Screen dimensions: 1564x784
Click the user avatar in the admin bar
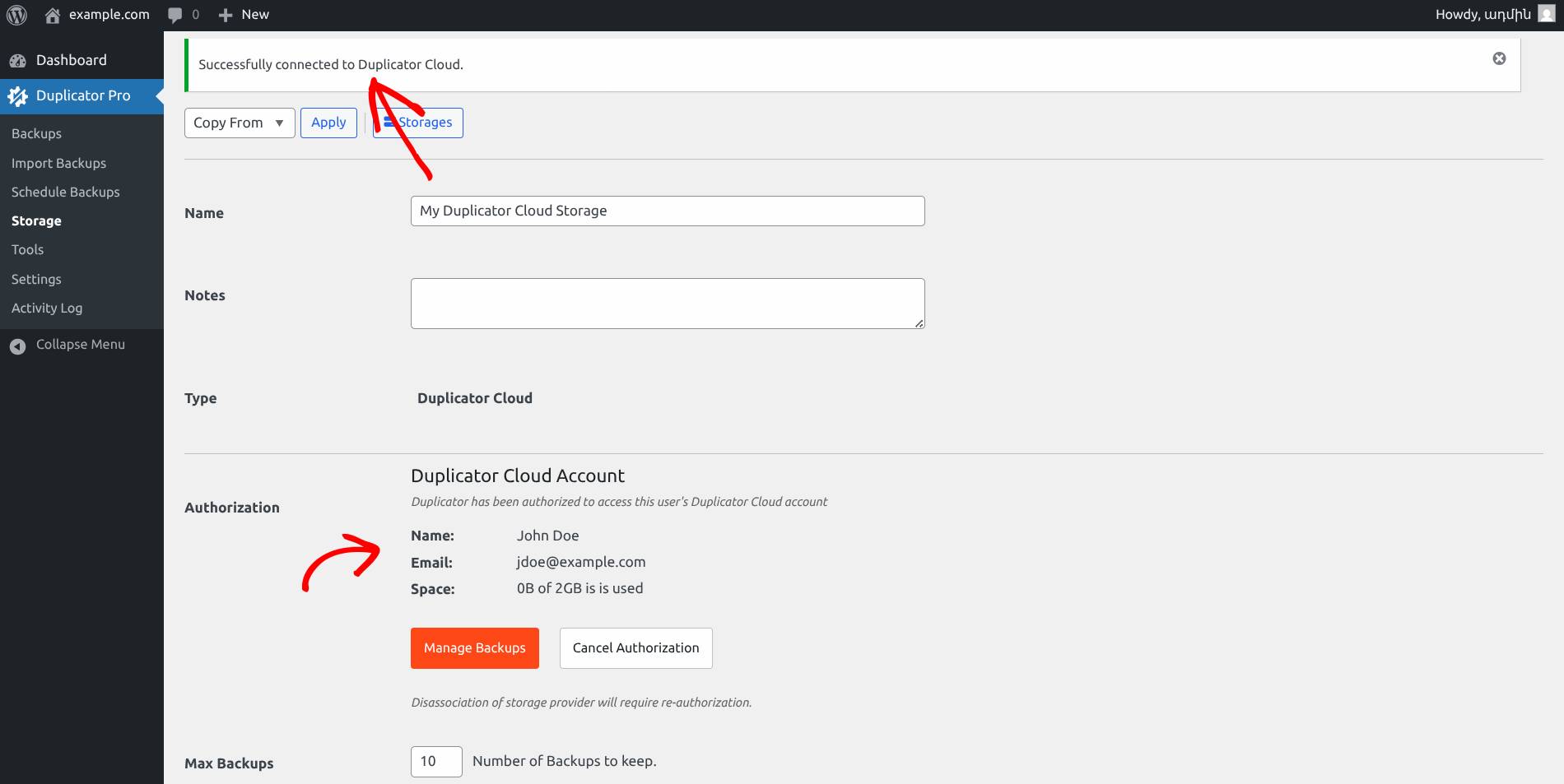1546,15
